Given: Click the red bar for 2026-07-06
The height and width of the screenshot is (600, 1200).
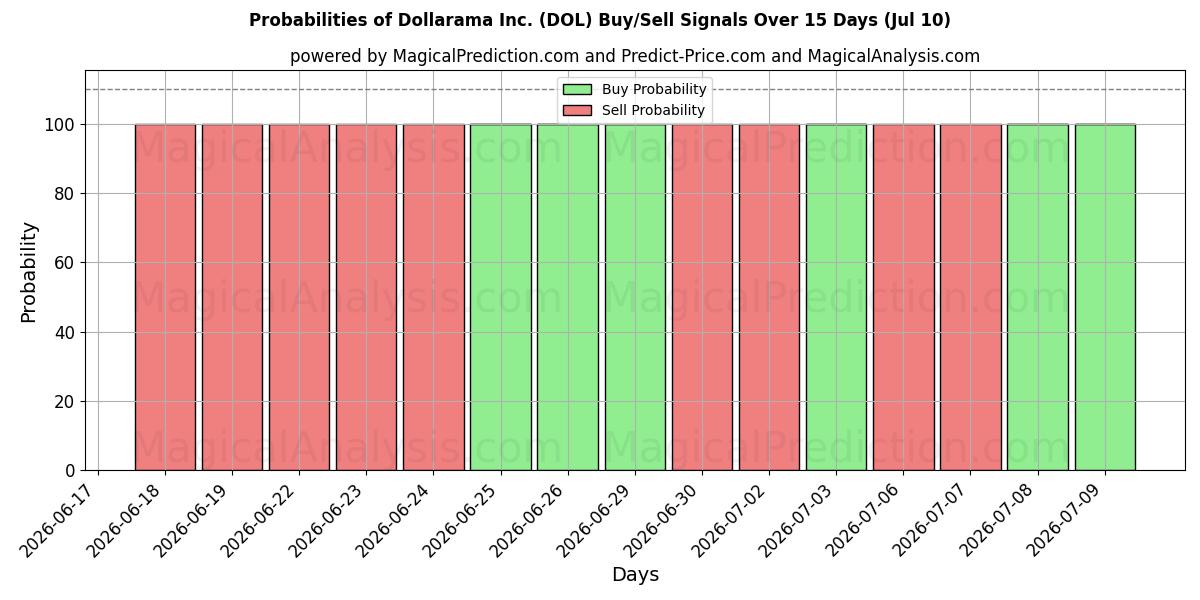Looking at the screenshot, I should 903,297.
